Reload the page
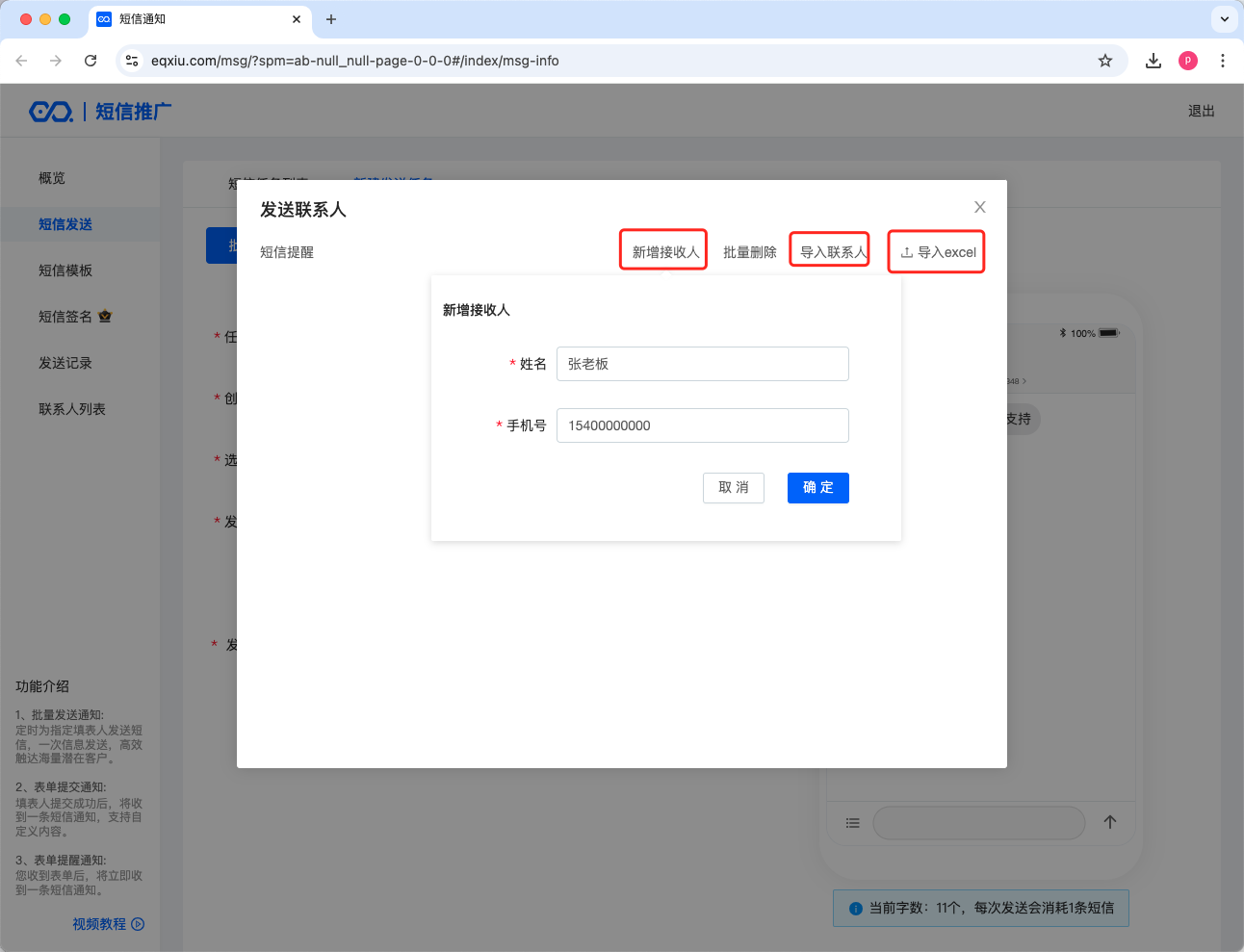1244x952 pixels. click(91, 61)
